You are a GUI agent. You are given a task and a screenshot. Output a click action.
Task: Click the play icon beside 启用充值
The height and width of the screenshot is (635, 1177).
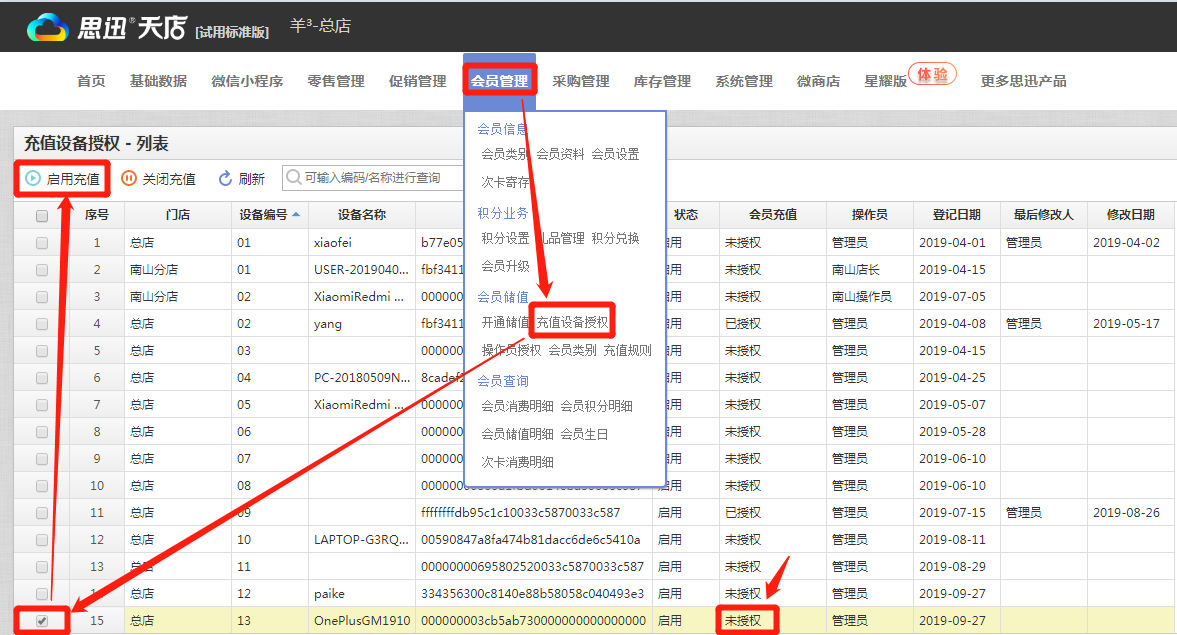coord(32,178)
